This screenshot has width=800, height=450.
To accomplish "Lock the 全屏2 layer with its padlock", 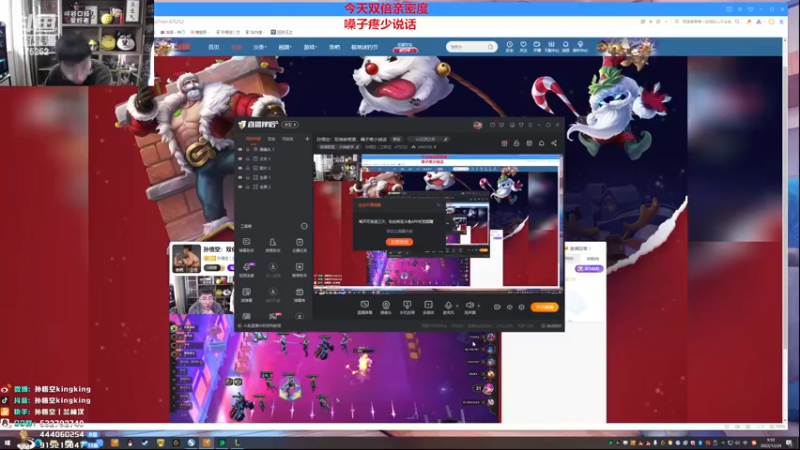I will pyautogui.click(x=248, y=187).
